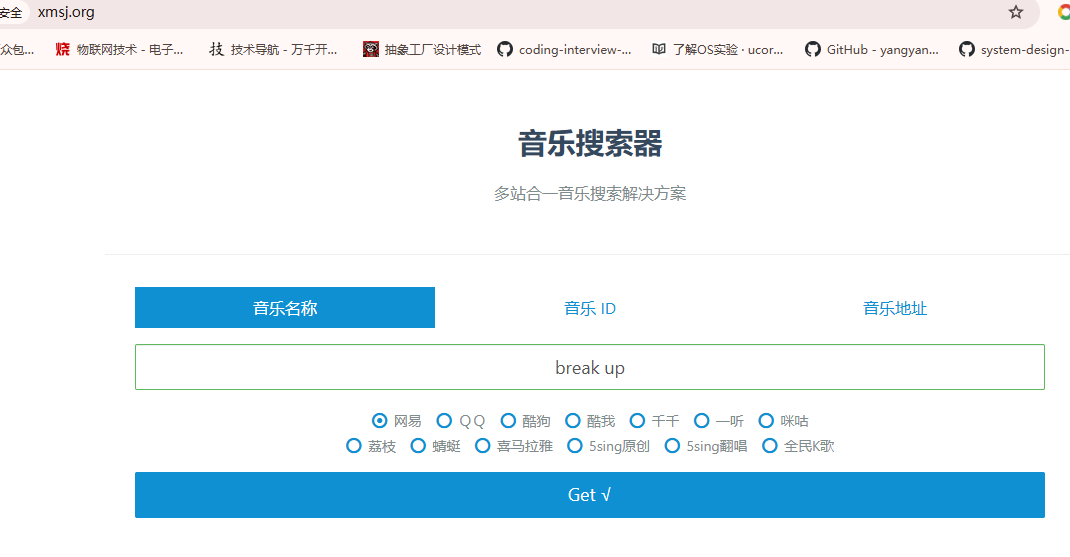This screenshot has width=1070, height=557.
Task: Click the bookmark star icon in address bar
Action: (x=1016, y=12)
